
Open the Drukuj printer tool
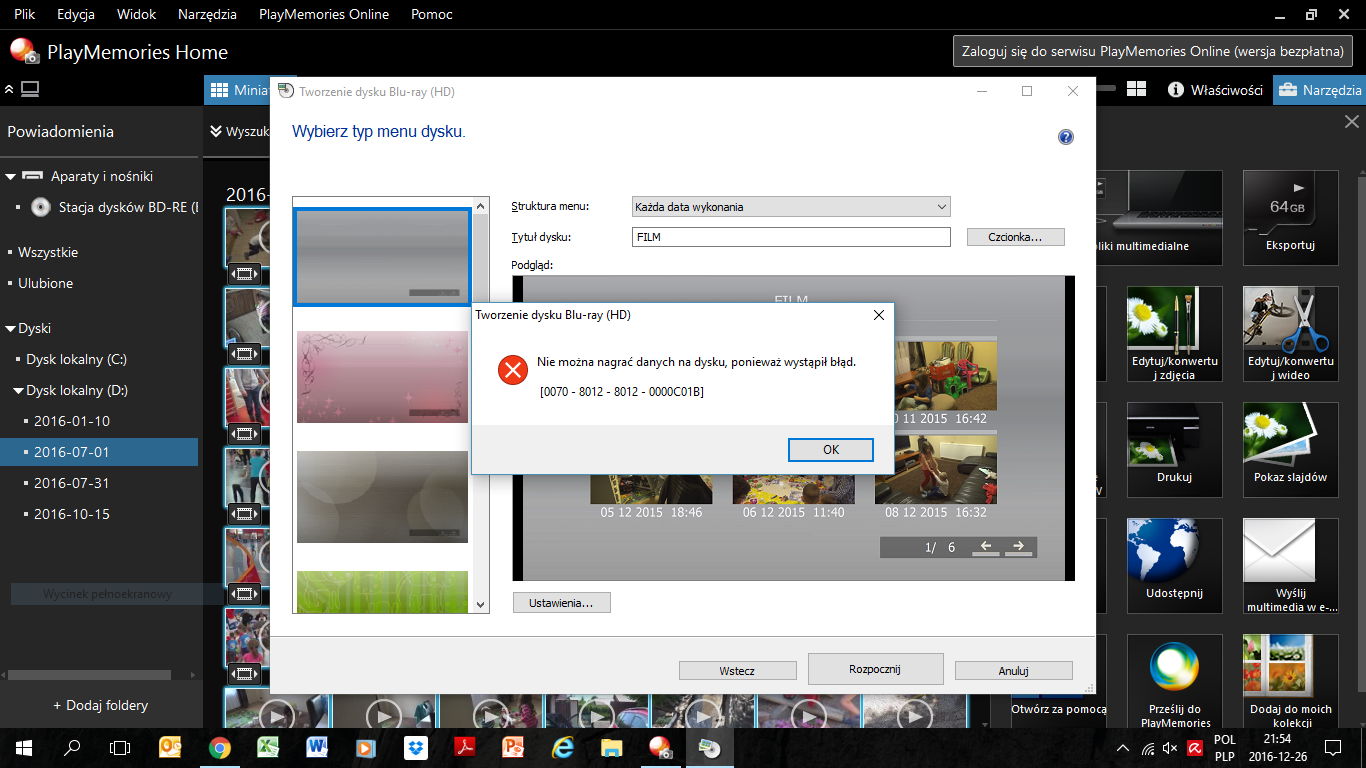pyautogui.click(x=1174, y=438)
